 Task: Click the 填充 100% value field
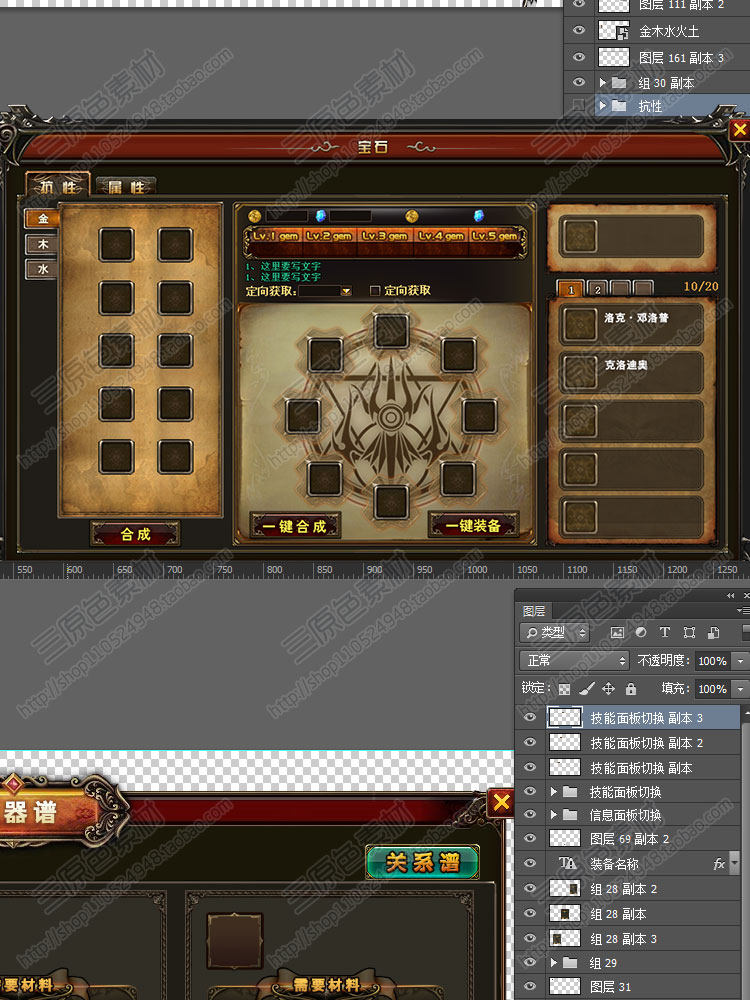coord(712,689)
